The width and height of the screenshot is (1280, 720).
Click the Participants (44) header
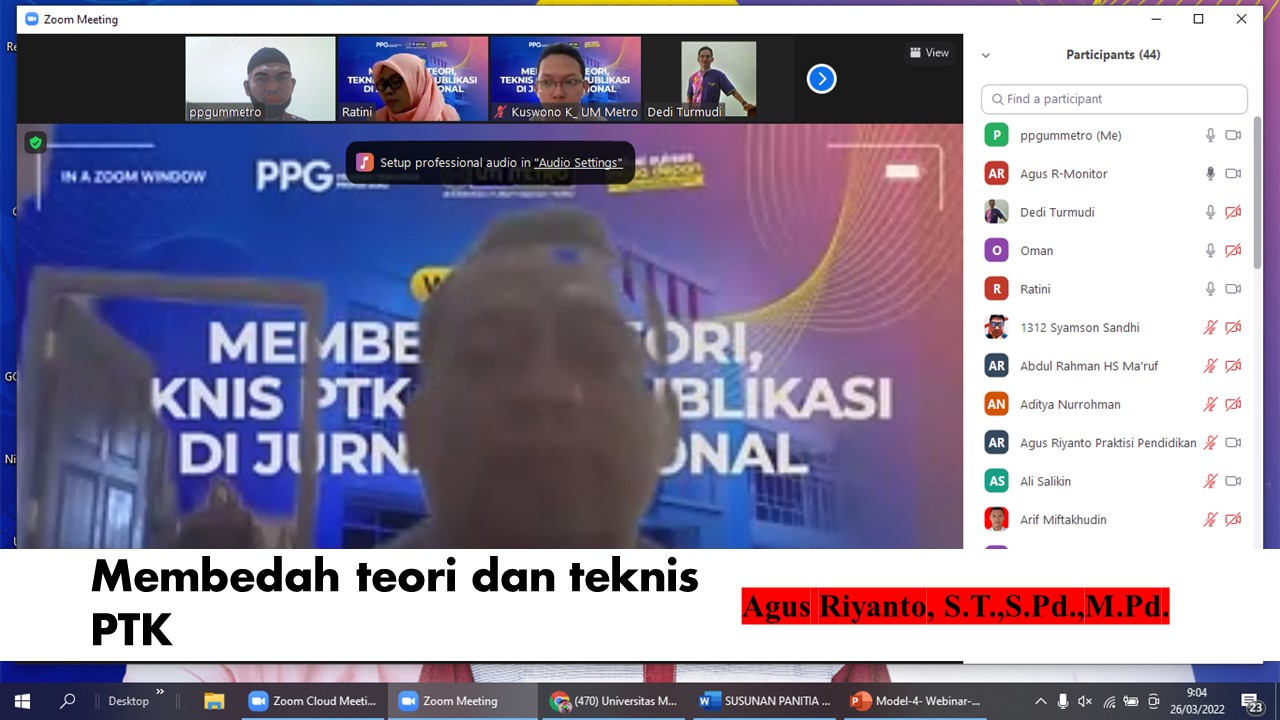tap(1113, 55)
